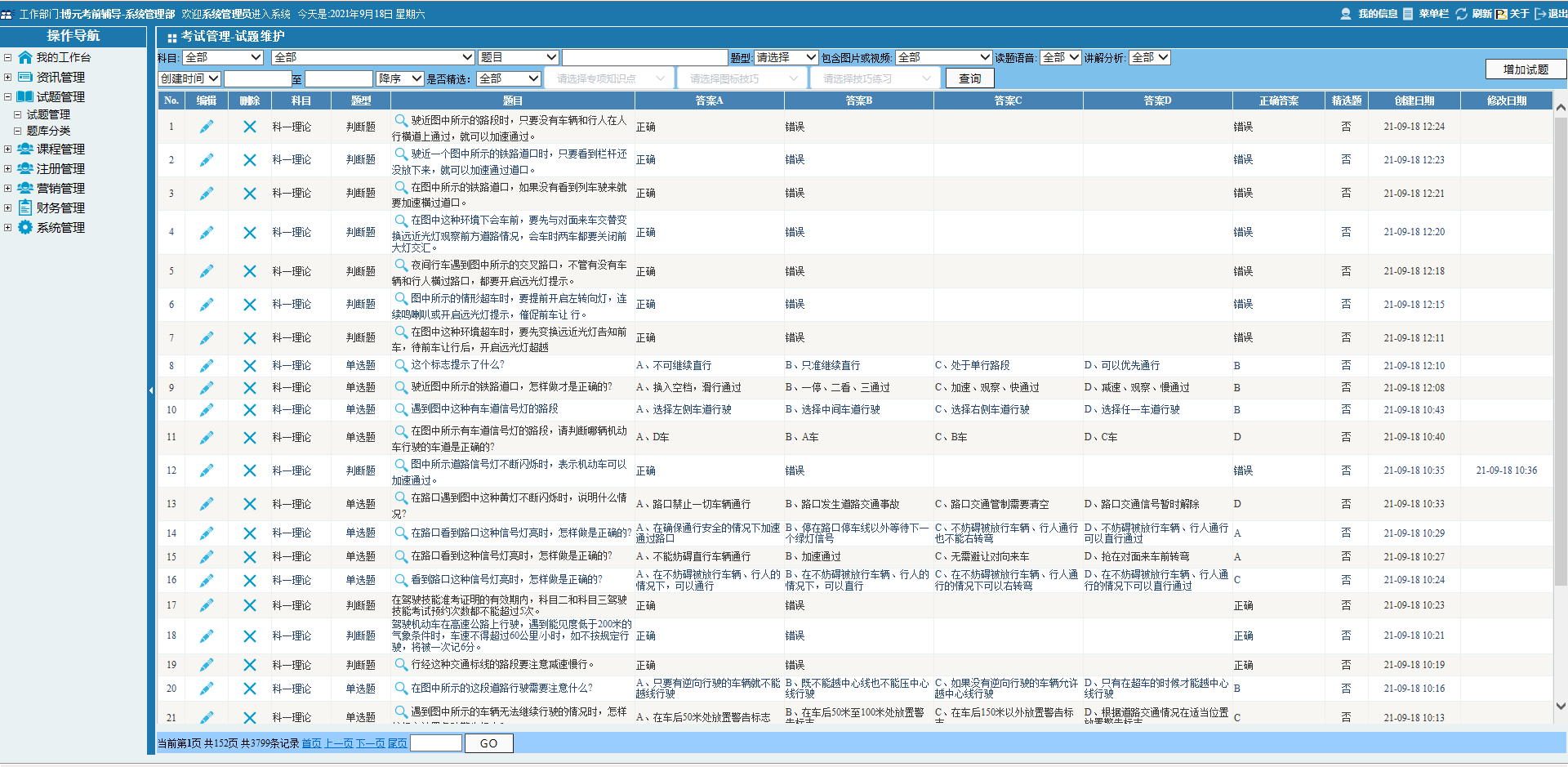This screenshot has height=767, width=1568.
Task: Click the edit pencil for question row 4
Action: coord(207,233)
